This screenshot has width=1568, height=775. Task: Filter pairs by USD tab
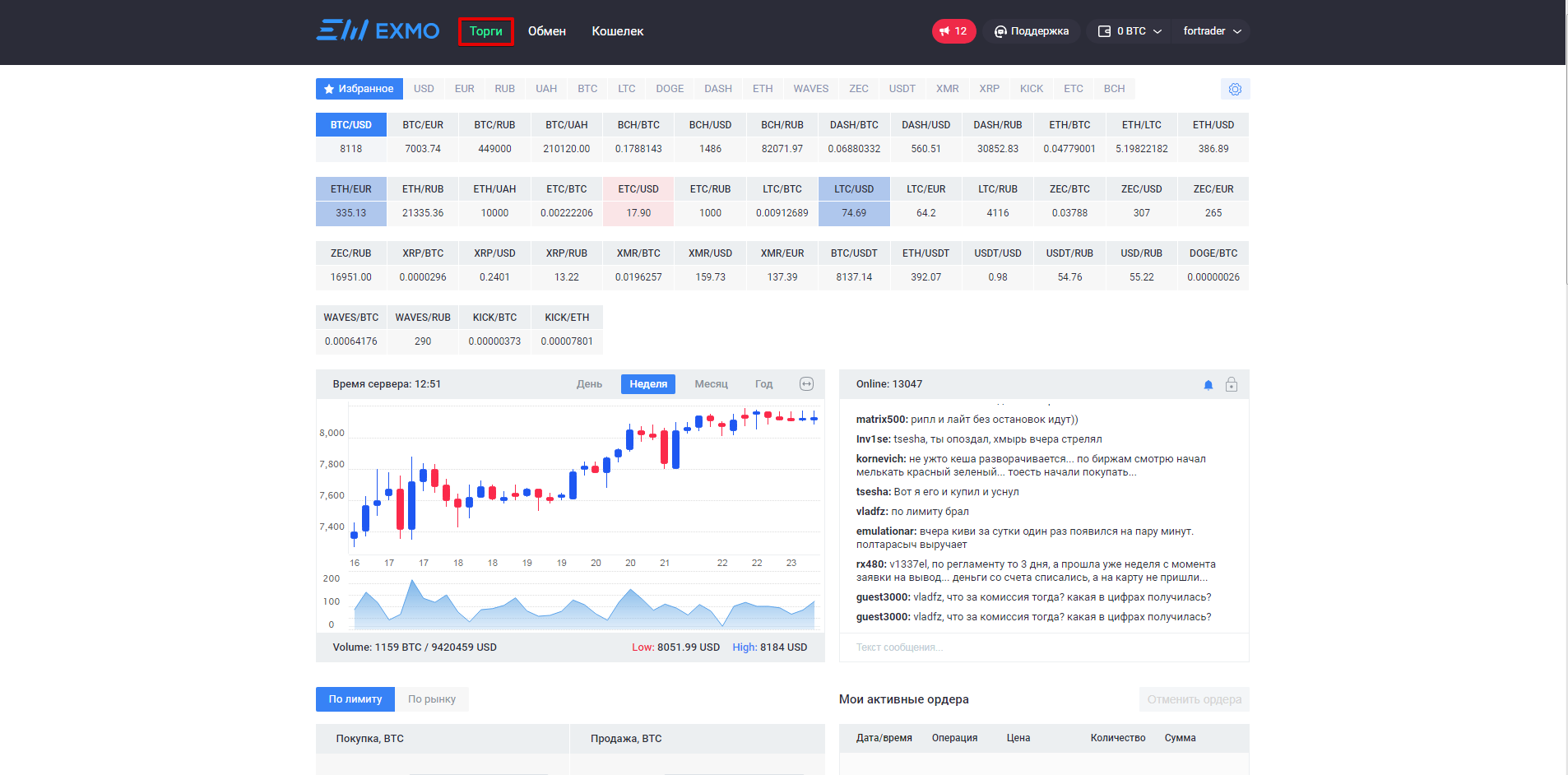pyautogui.click(x=424, y=89)
